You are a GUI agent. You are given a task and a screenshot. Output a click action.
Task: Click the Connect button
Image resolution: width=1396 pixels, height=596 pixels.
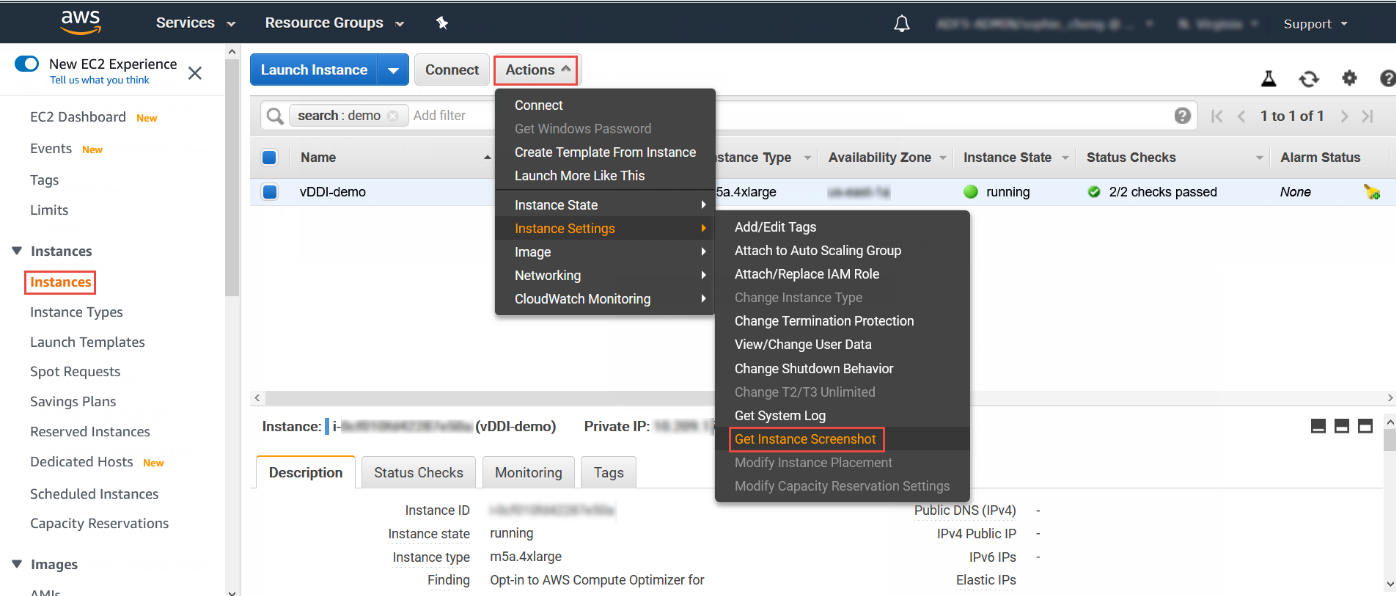[451, 69]
